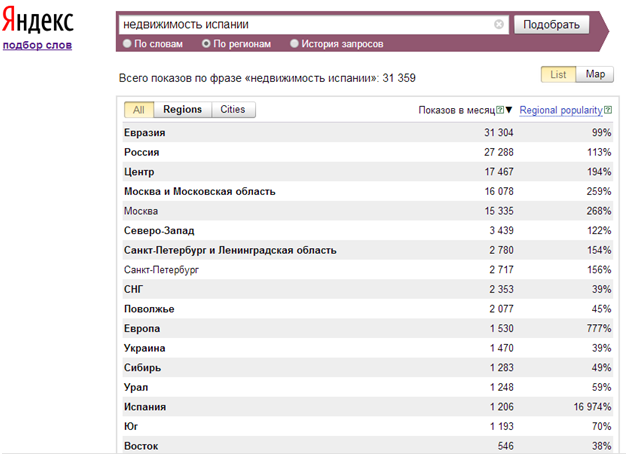The image size is (628, 456).
Task: Click the 777% popularity value
Action: (x=599, y=329)
